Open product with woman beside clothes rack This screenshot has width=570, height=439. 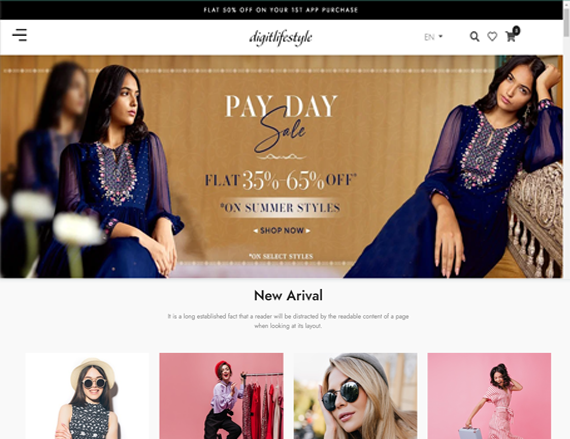(221, 396)
